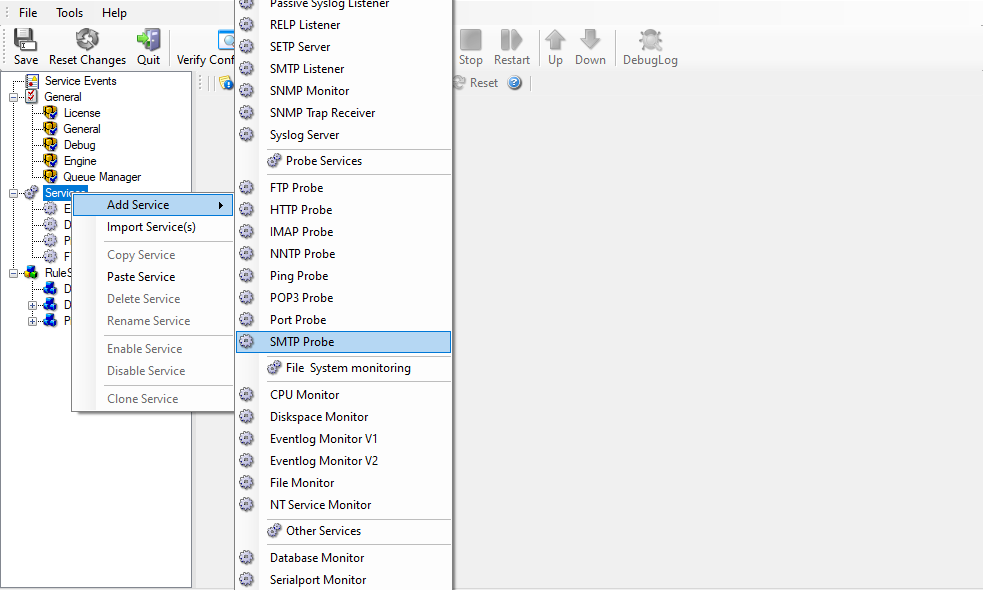
Task: Click the Quit toolbar icon
Action: coord(148,40)
